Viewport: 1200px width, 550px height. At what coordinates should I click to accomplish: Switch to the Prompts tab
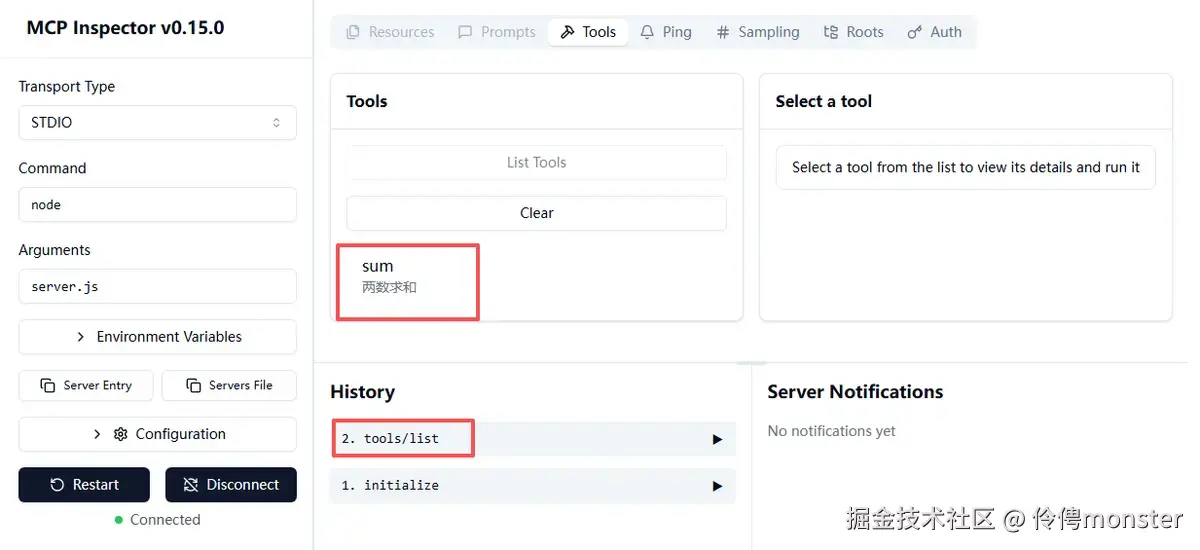coord(497,32)
